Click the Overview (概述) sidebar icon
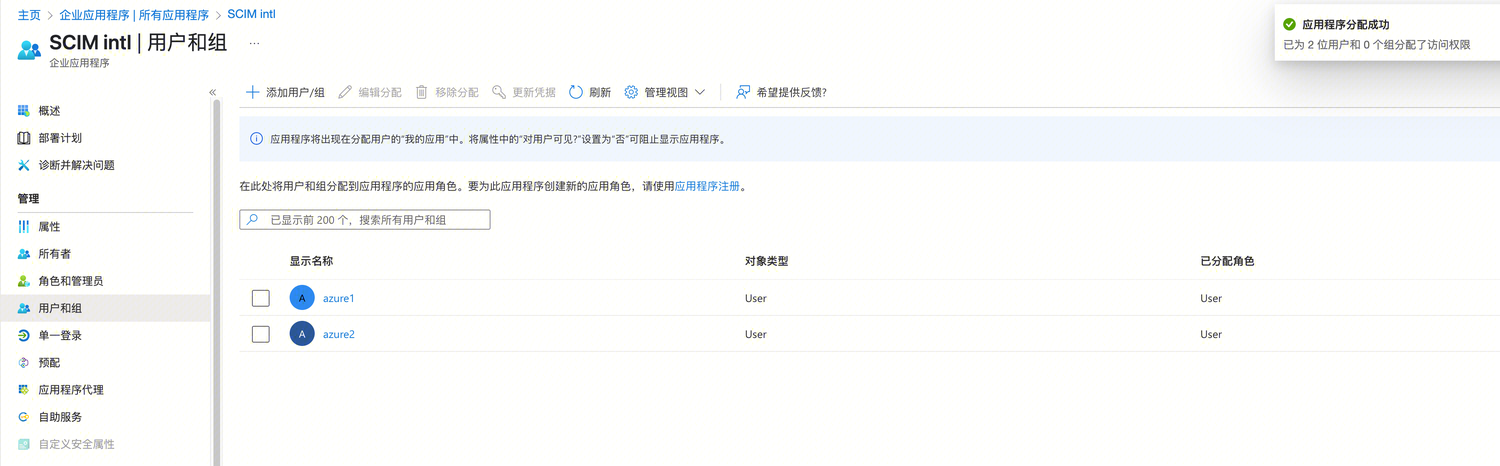The width and height of the screenshot is (1500, 466). (24, 111)
